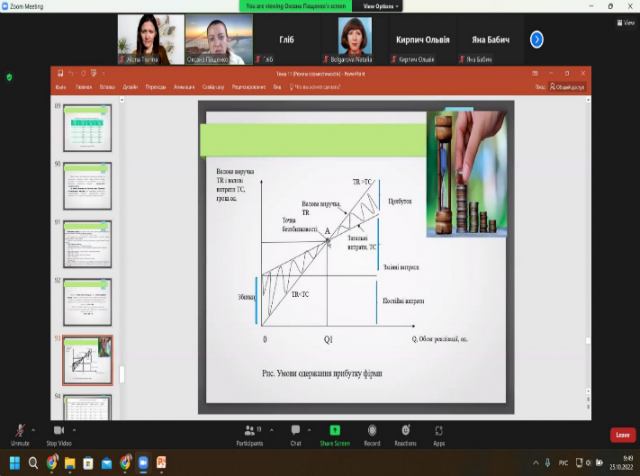Switch to the Вставка ribbon tab
Screen dimensions: 640x476
click(x=107, y=87)
